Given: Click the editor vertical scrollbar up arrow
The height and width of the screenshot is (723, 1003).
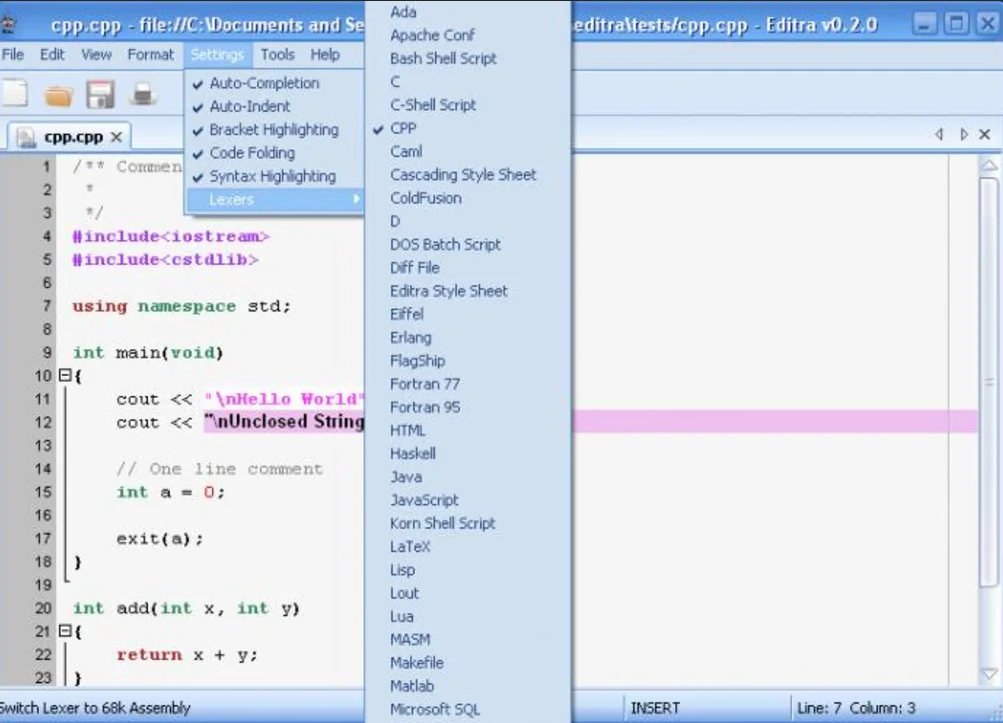Looking at the screenshot, I should click(989, 165).
